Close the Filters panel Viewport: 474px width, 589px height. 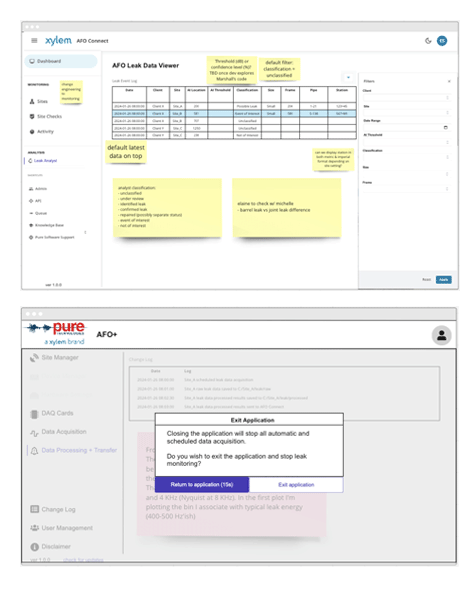coord(449,81)
